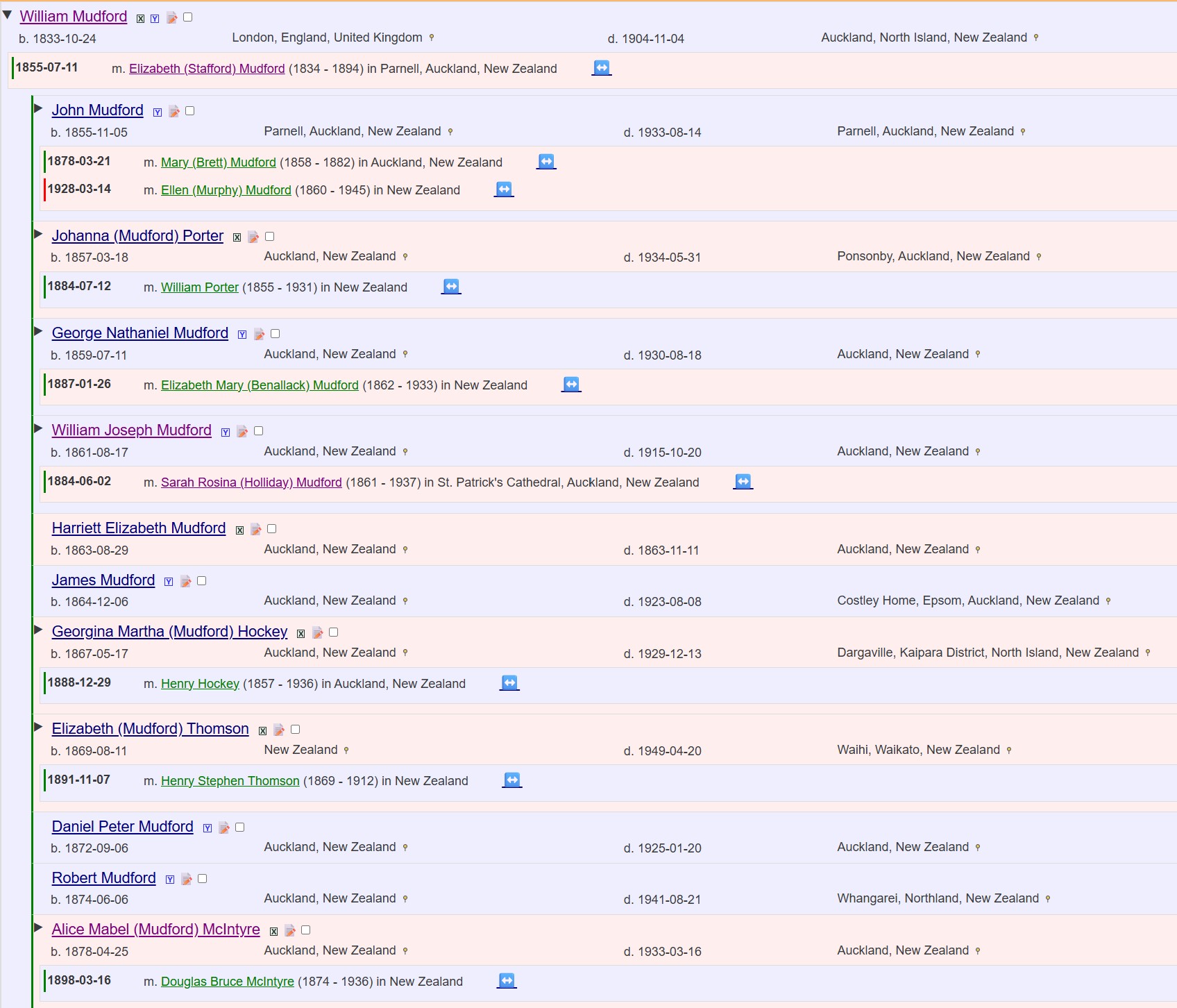Click the blue arrow icon beside Ellen (Murphy) Mudford
This screenshot has height=1008, width=1177.
point(504,190)
